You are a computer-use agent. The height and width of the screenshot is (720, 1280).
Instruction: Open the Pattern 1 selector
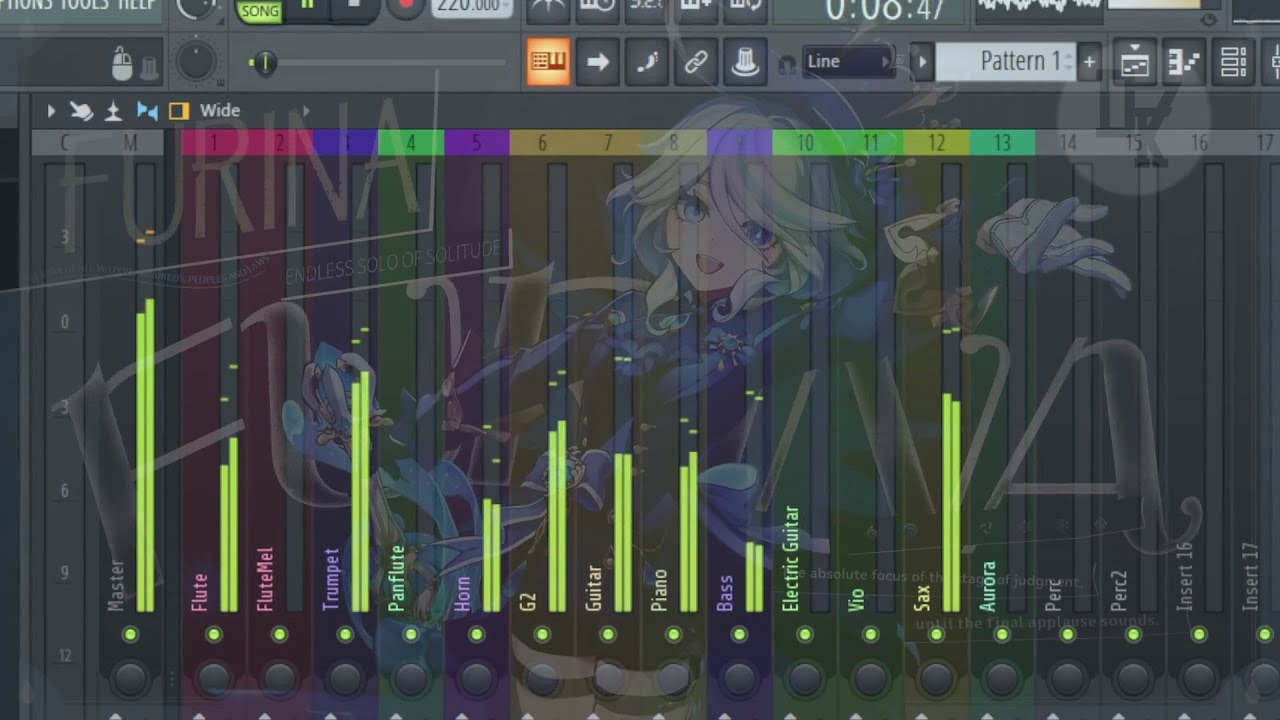point(1007,62)
